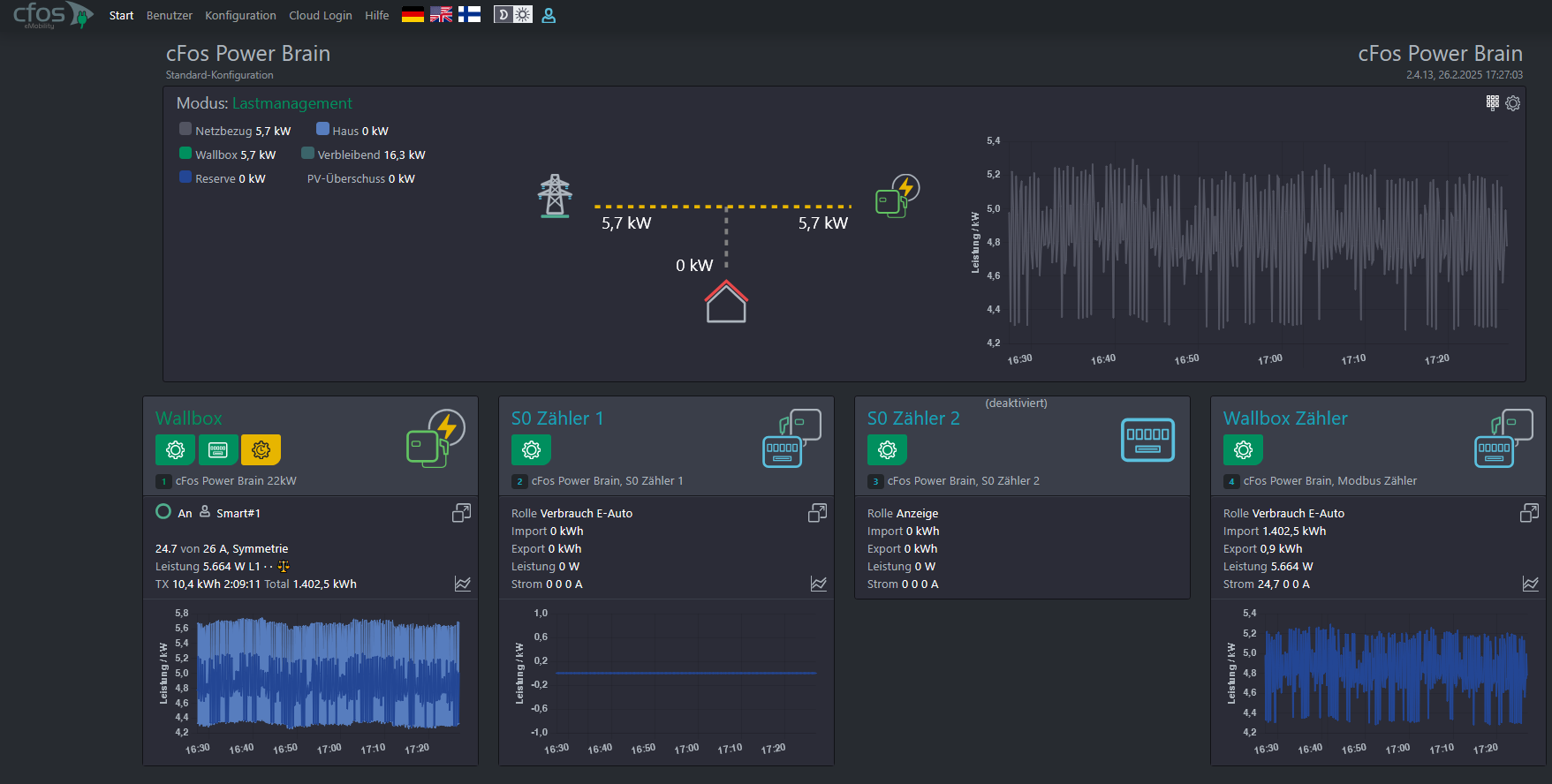
Task: Open load management settings gear top right
Action: [x=1513, y=103]
